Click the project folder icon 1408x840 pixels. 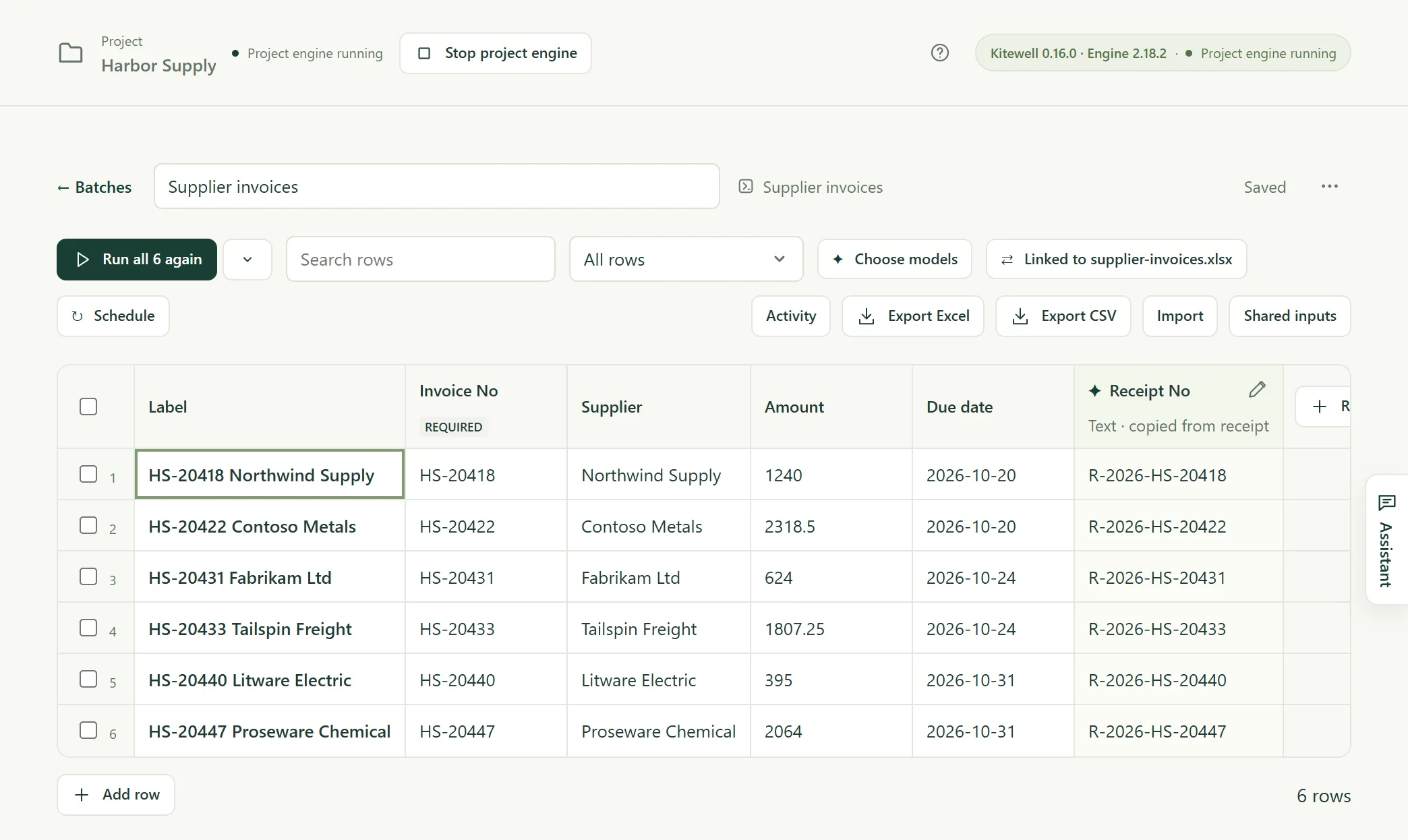click(71, 53)
